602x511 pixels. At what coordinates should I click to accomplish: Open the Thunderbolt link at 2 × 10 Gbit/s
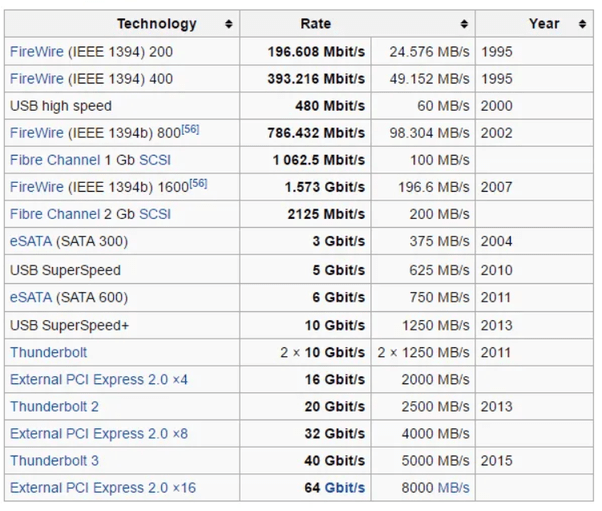tap(48, 352)
